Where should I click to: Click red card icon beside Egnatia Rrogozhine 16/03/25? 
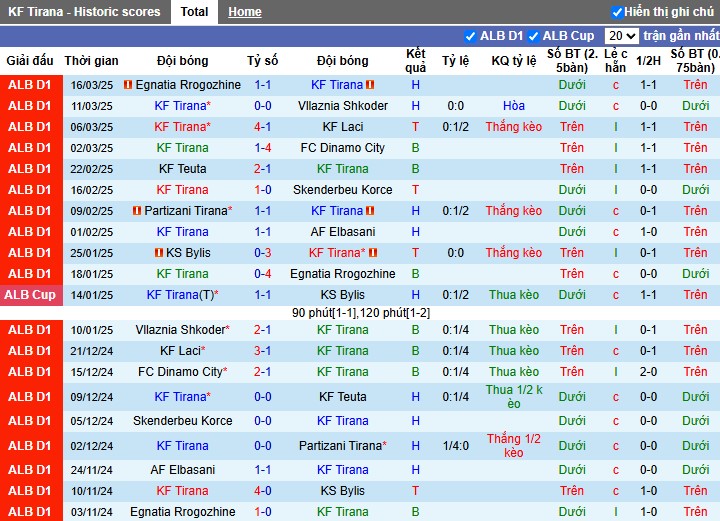coord(128,85)
